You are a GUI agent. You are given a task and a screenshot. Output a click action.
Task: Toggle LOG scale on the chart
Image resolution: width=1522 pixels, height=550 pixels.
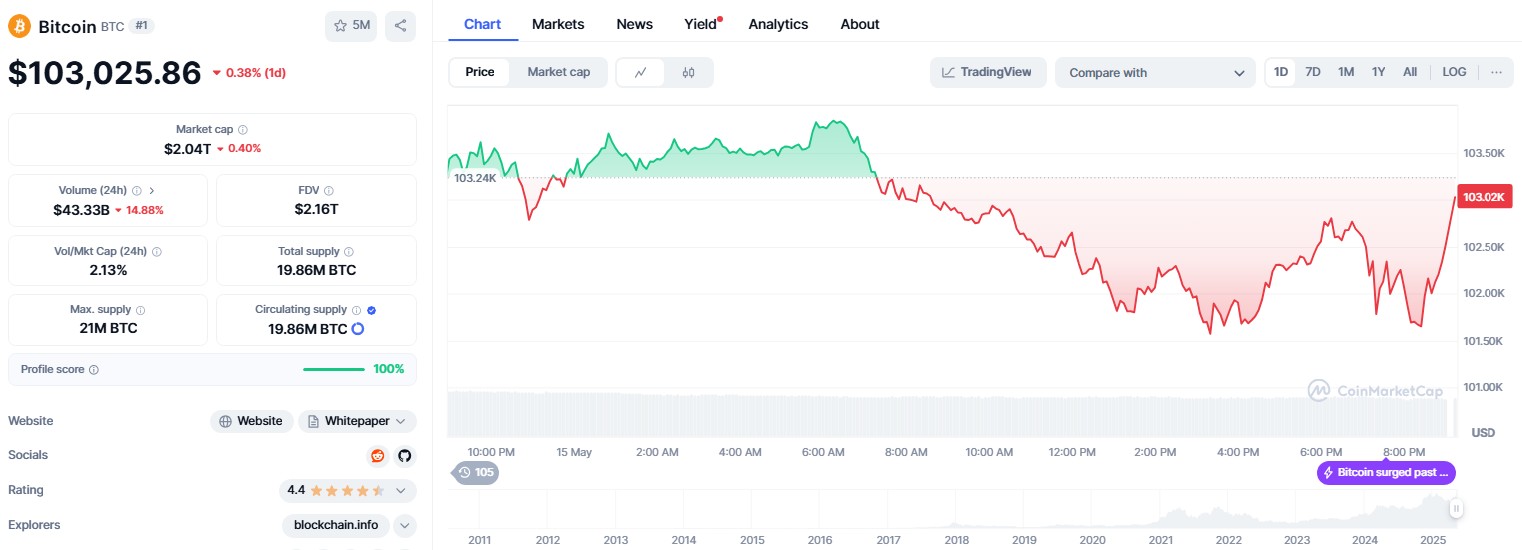[1454, 72]
